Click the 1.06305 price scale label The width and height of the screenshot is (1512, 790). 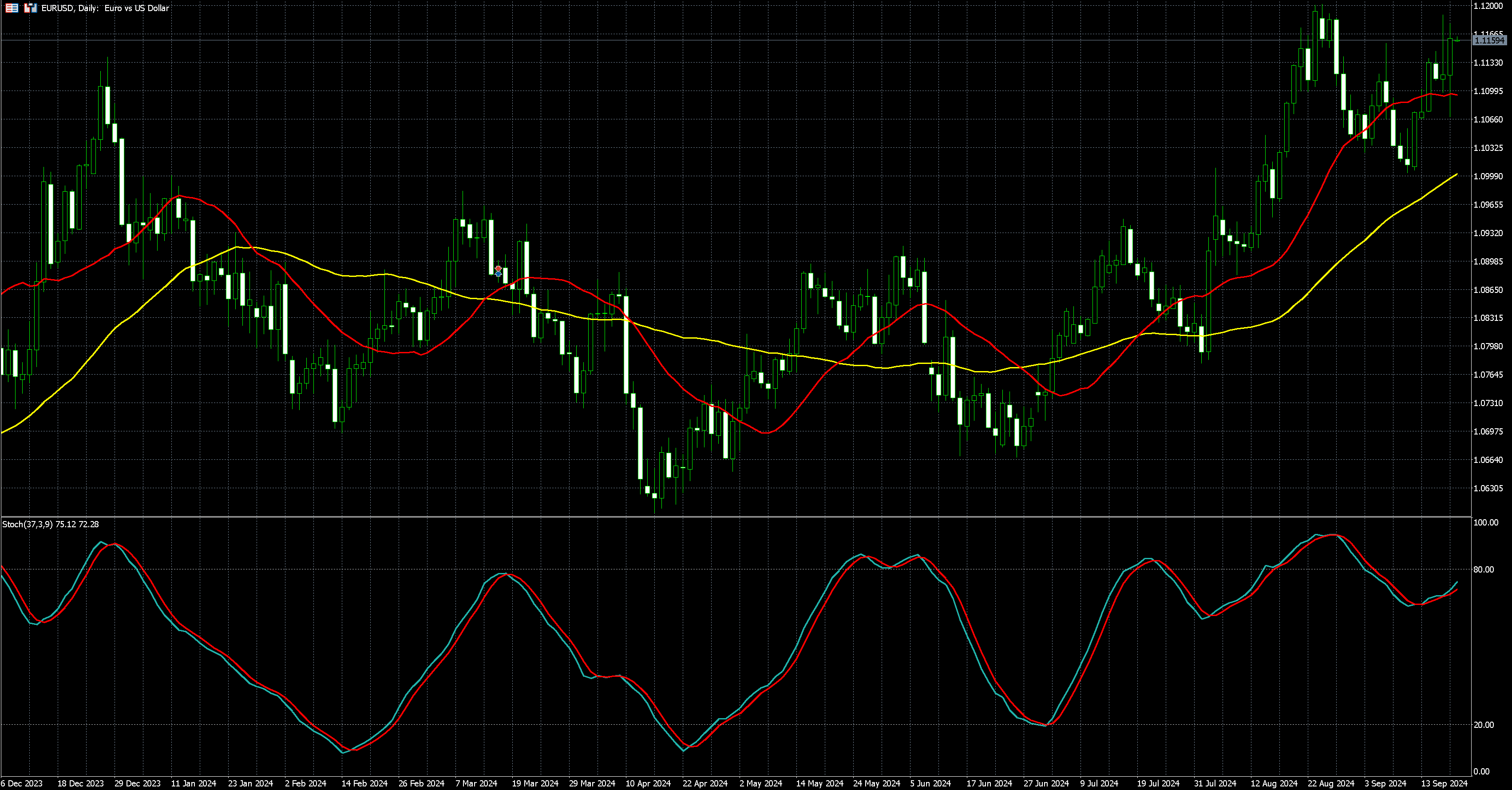click(x=1488, y=488)
